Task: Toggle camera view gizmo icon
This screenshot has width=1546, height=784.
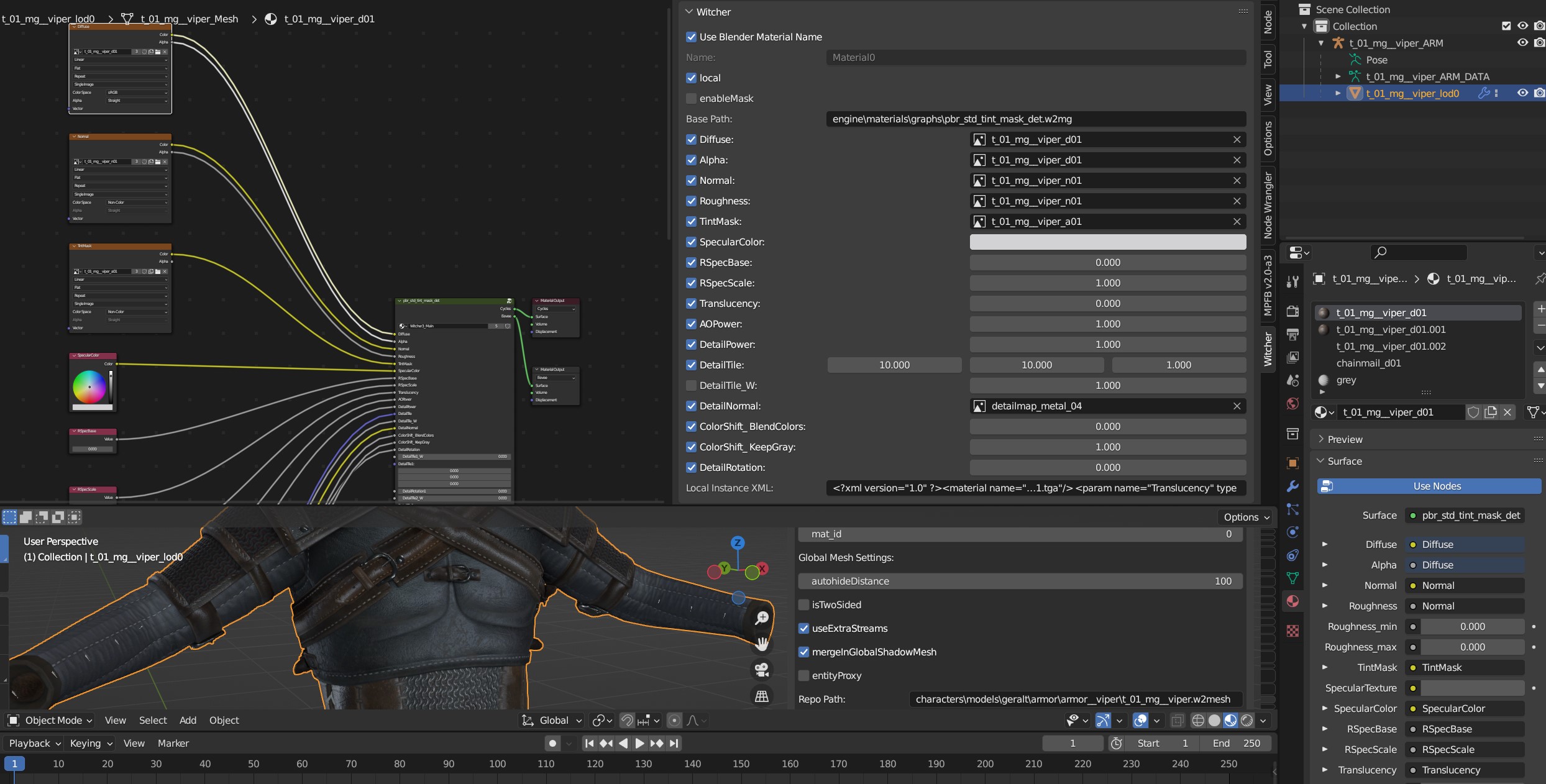Action: point(762,670)
